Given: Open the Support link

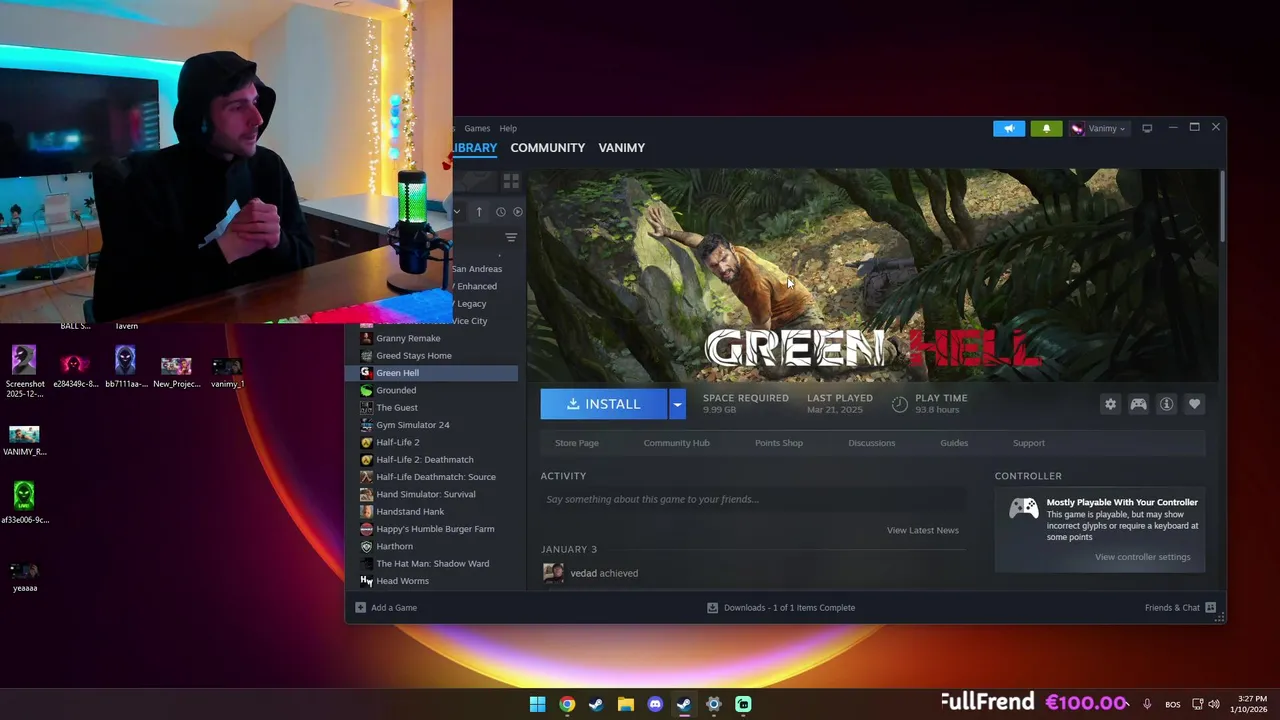Looking at the screenshot, I should [x=1028, y=443].
